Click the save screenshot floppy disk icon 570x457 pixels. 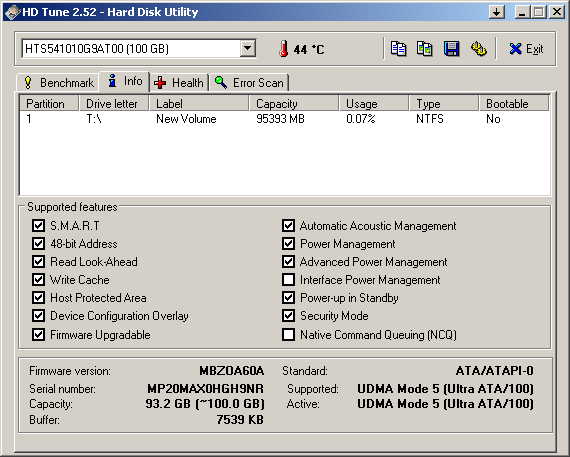(451, 49)
